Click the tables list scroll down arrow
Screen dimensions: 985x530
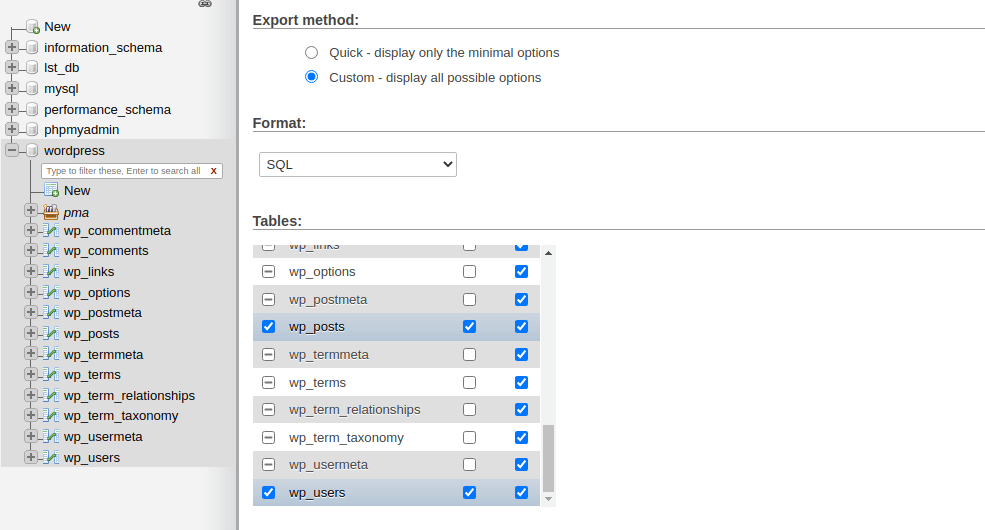[548, 499]
